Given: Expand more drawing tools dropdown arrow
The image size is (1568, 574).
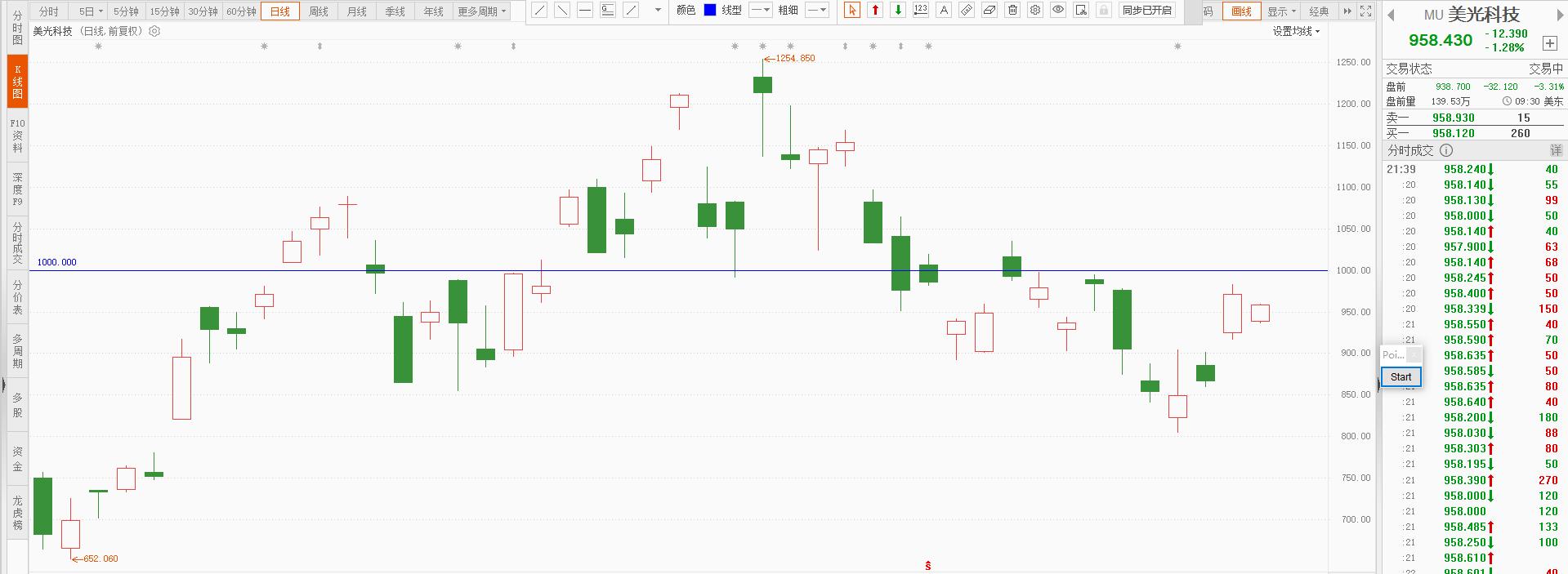Looking at the screenshot, I should click(658, 11).
